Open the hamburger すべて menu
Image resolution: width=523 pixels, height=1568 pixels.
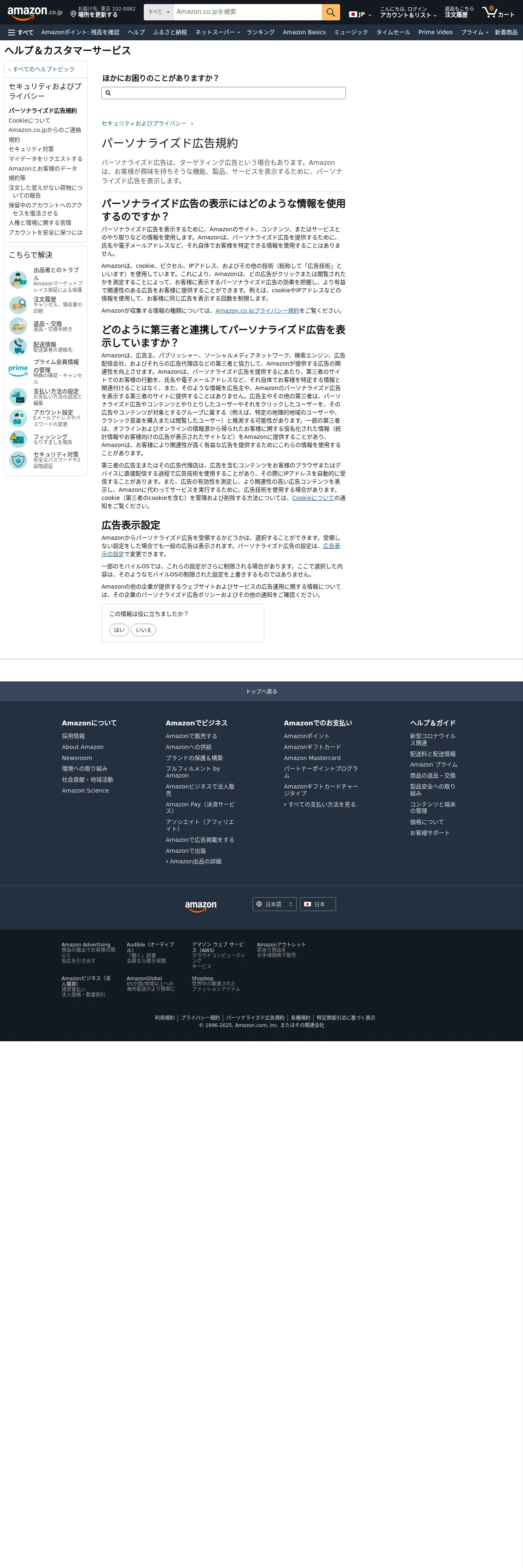click(x=21, y=32)
